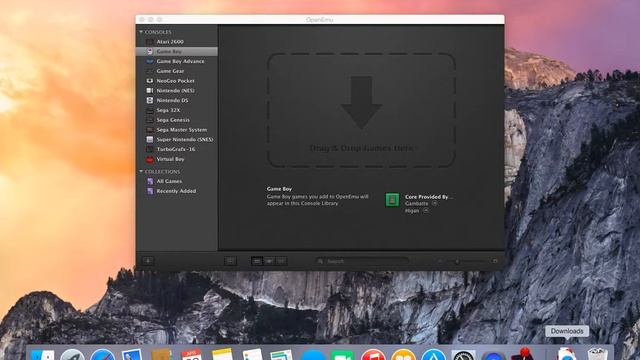Collapse the Consoles section

click(x=141, y=32)
